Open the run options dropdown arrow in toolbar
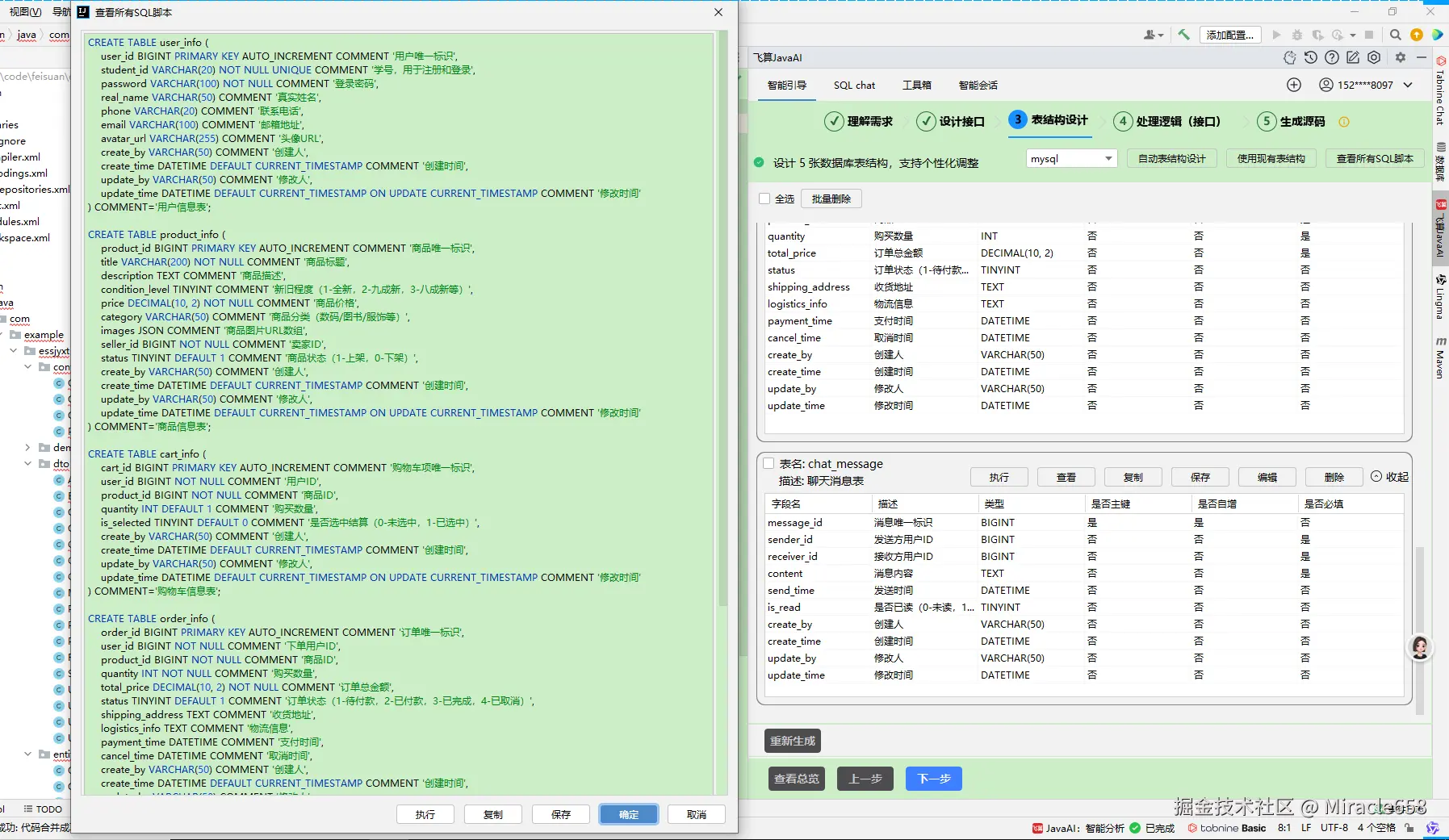 pos(1353,36)
